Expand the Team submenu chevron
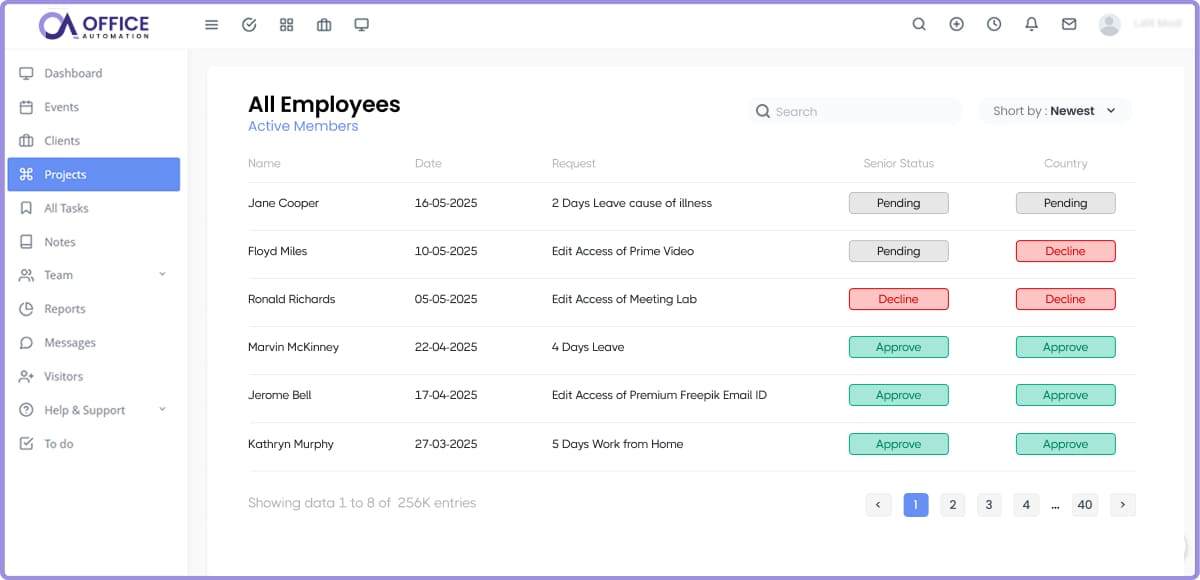Viewport: 1200px width, 580px height. click(162, 274)
